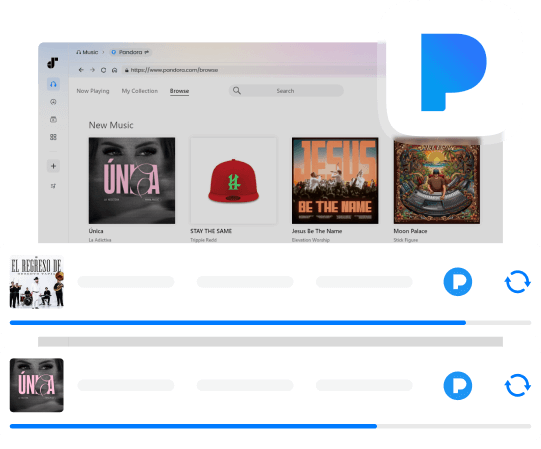Click the STAY THE SAME title text
The image size is (541, 449).
[x=211, y=231]
